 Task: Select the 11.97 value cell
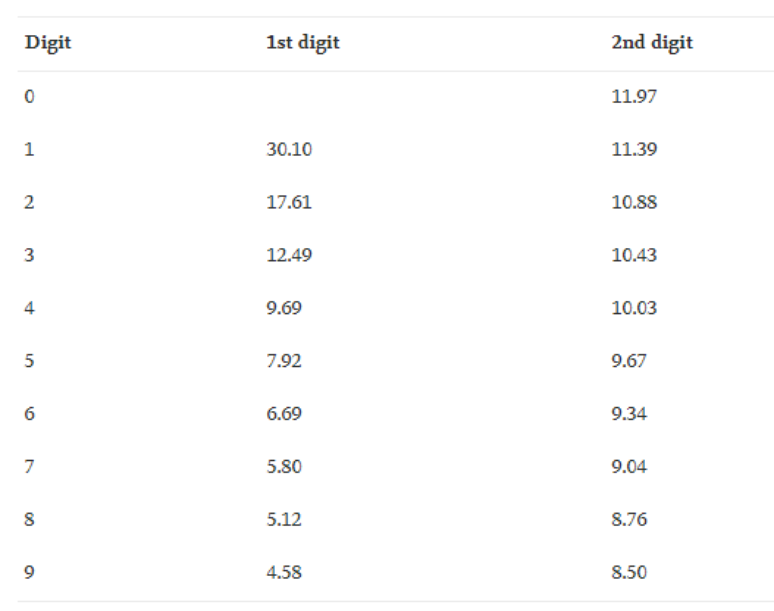tap(634, 96)
